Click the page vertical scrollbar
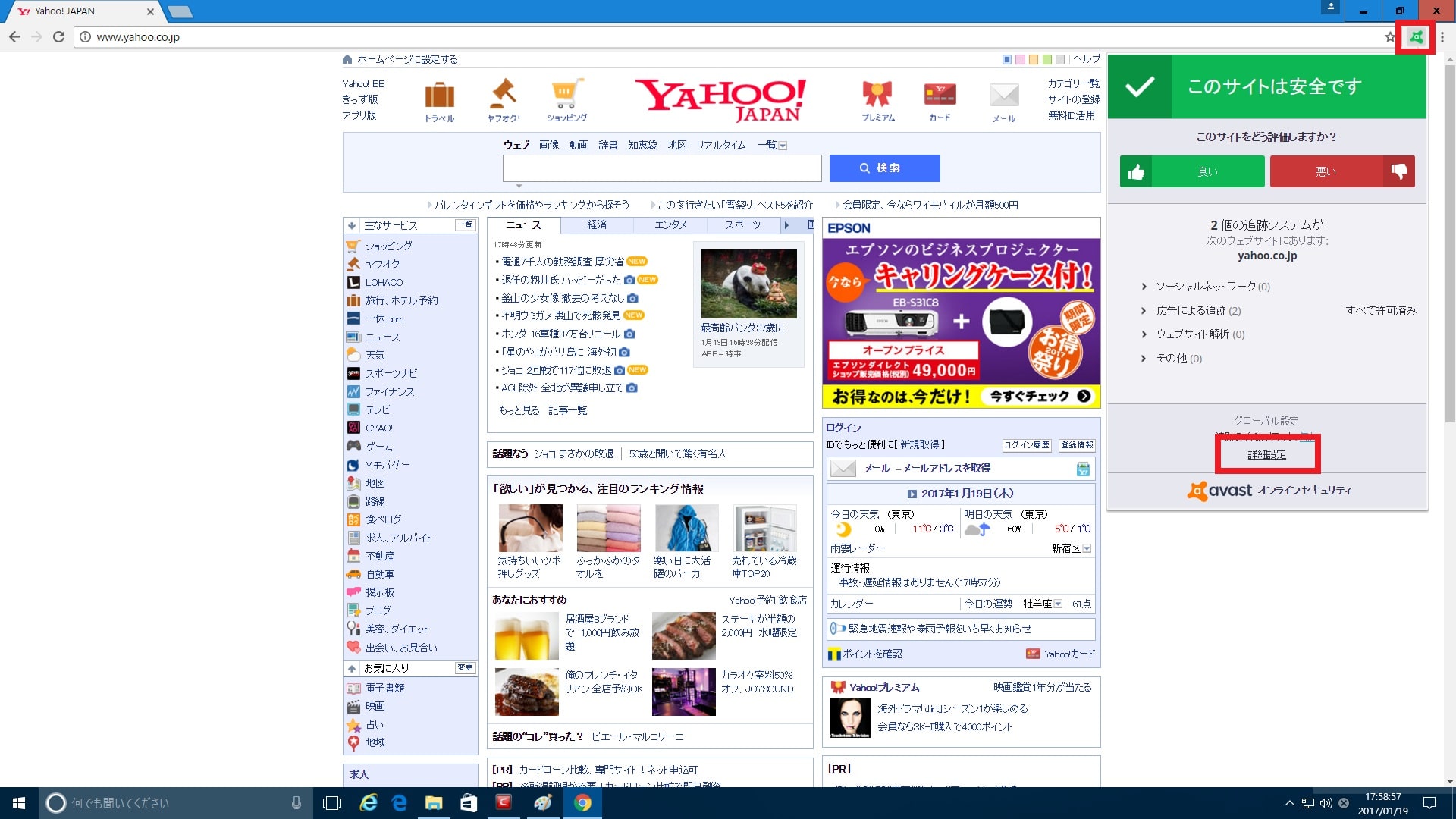This screenshot has height=819, width=1456. [x=1450, y=243]
